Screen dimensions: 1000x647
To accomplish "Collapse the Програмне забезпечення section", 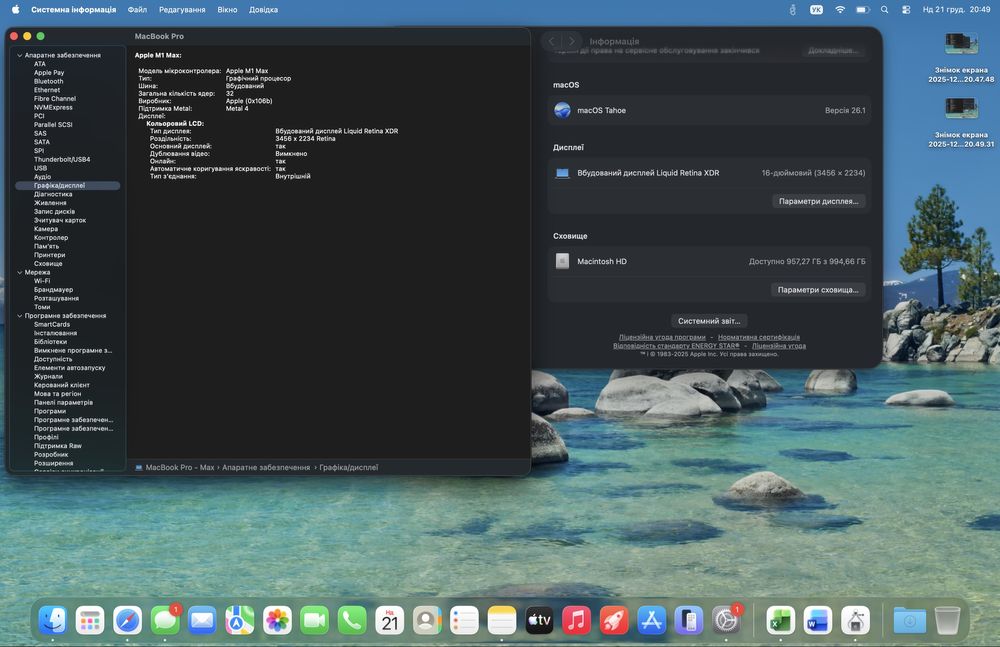I will point(19,316).
